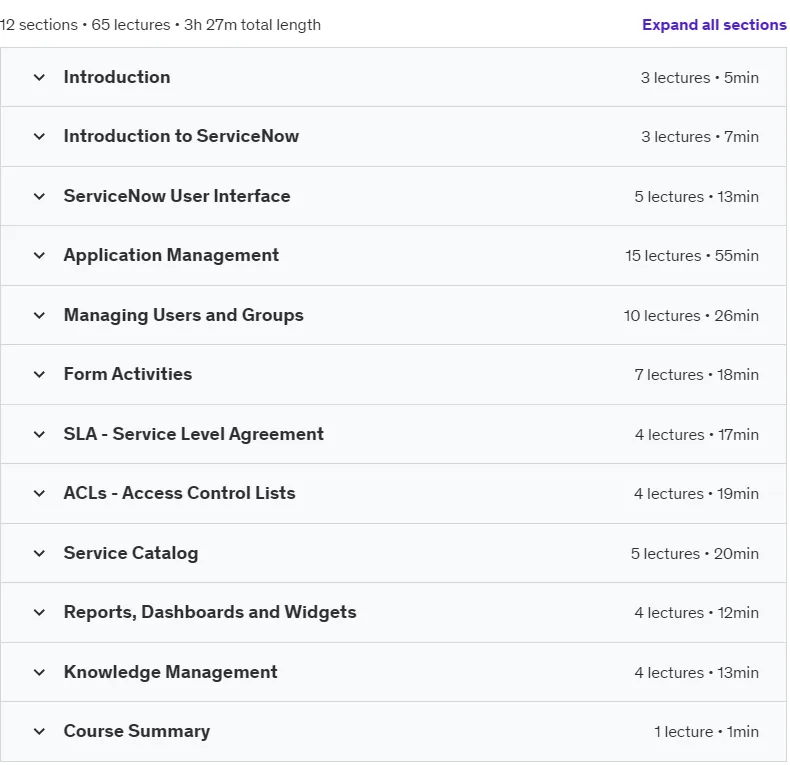
Task: Open Managing Users and Groups title
Action: tap(183, 315)
